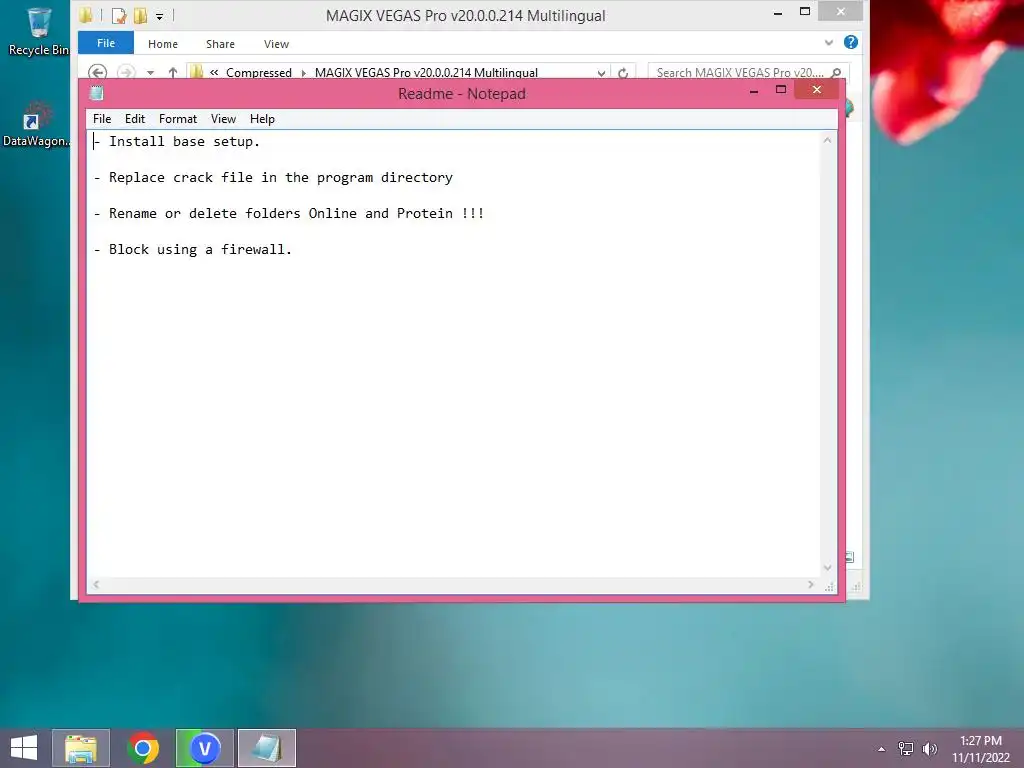Click the Notepad icon in title bar
Screen dimensions: 1024x768
(97, 93)
